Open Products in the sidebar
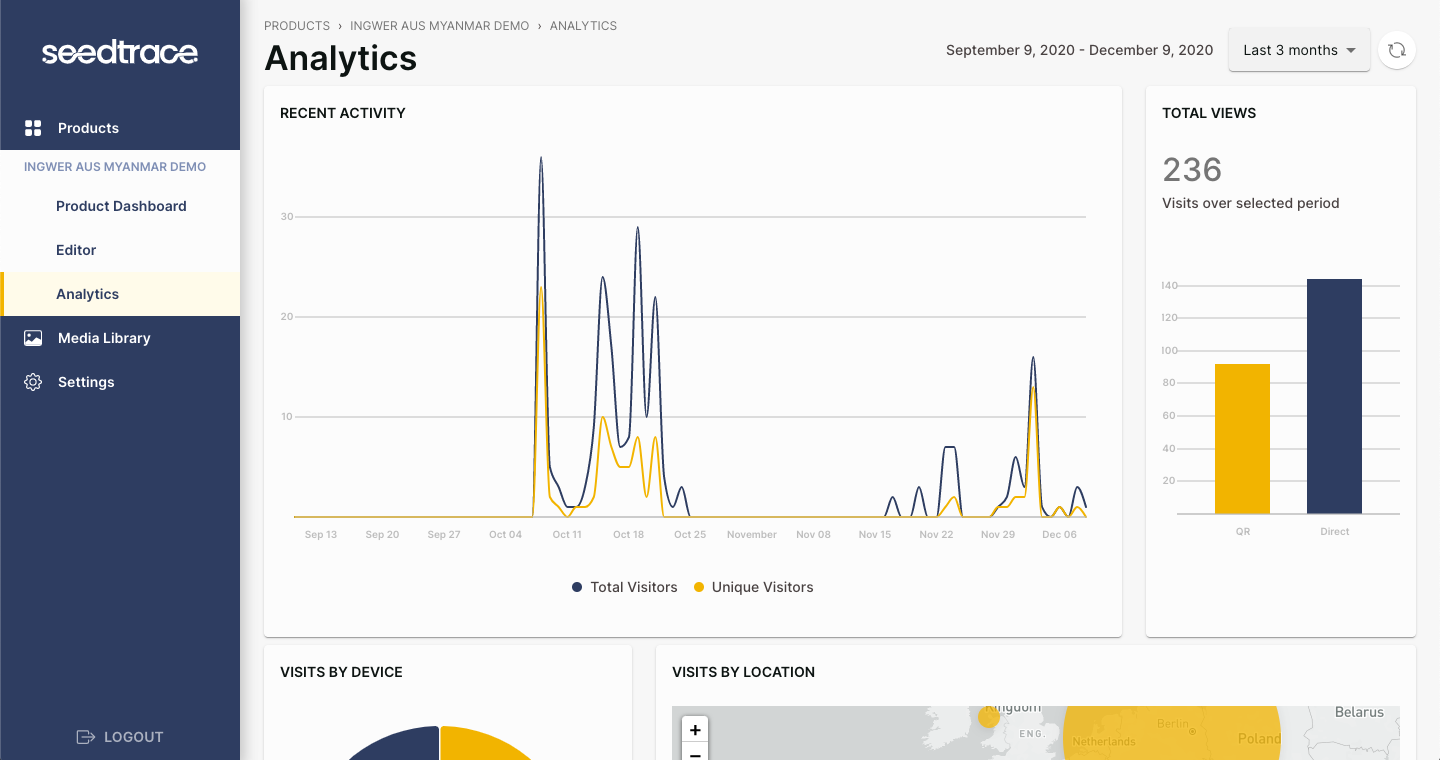This screenshot has height=760, width=1440. point(120,128)
